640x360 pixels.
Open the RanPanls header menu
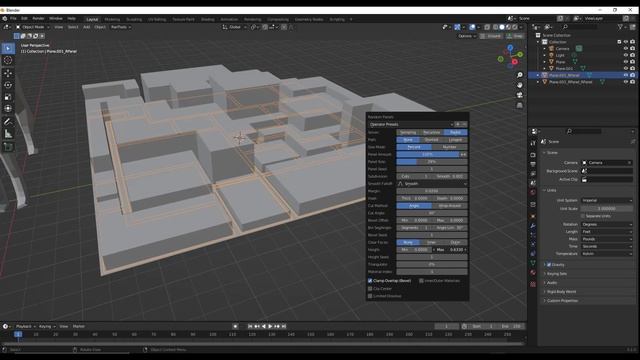click(121, 27)
